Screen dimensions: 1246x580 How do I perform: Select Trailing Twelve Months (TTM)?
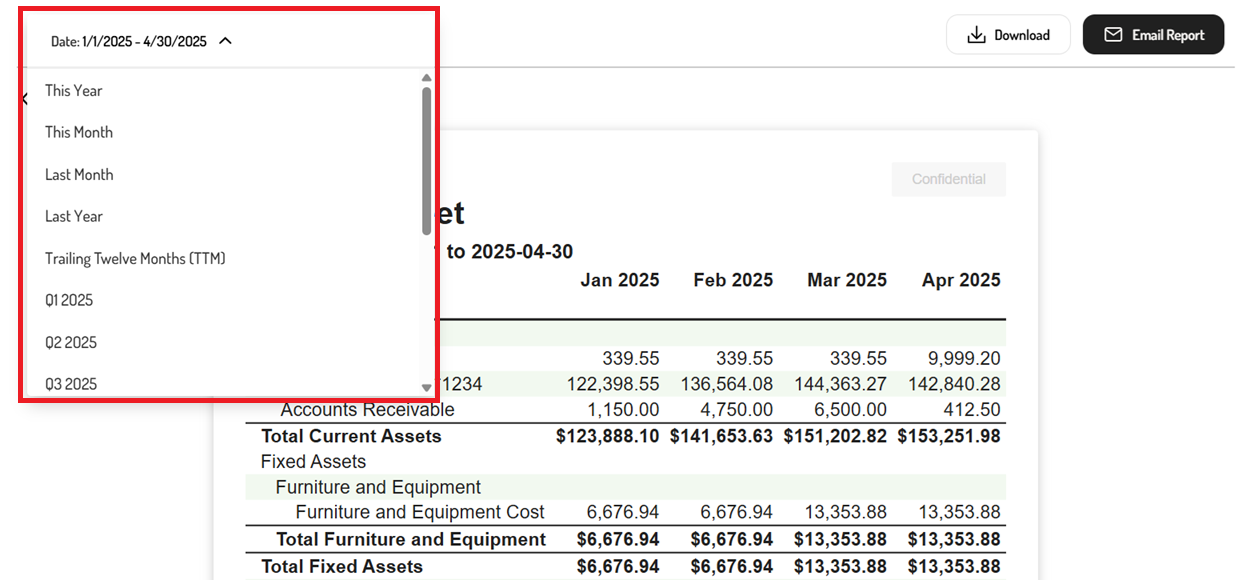point(135,258)
